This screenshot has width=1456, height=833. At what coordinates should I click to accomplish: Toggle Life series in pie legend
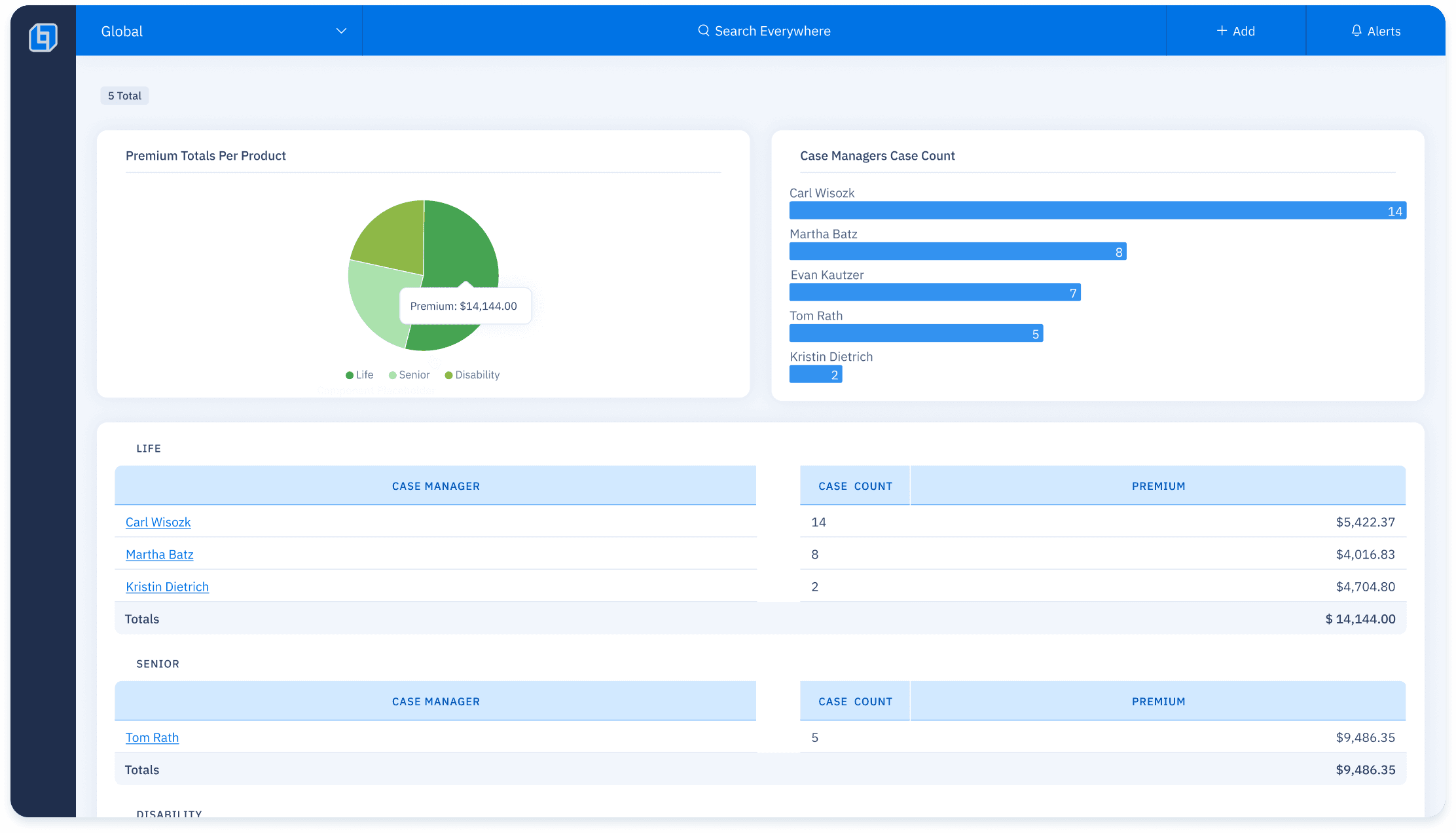(359, 375)
